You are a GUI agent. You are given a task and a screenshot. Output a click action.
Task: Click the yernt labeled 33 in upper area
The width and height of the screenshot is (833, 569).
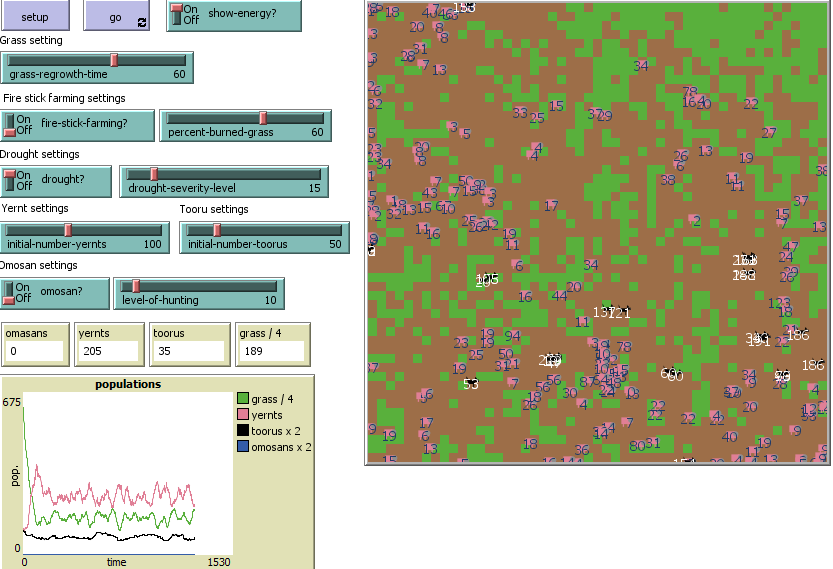tap(520, 113)
